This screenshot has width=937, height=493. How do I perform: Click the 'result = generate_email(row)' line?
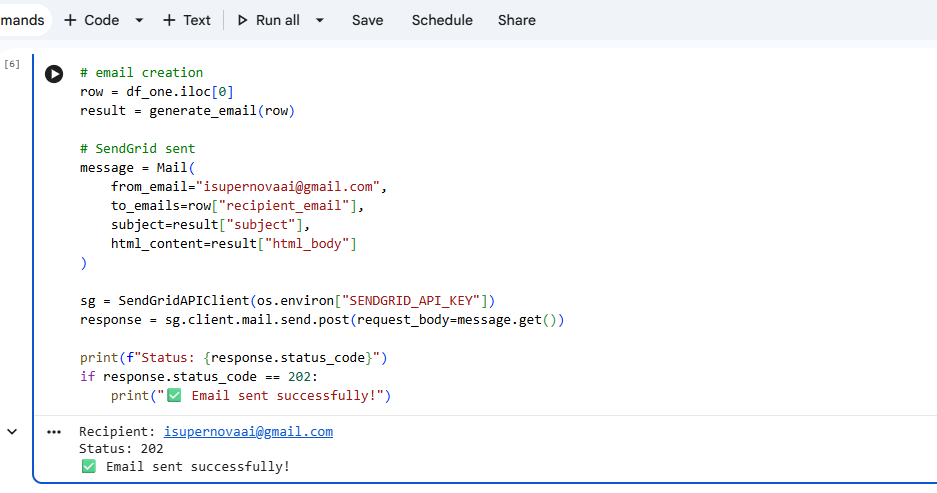pyautogui.click(x=188, y=111)
